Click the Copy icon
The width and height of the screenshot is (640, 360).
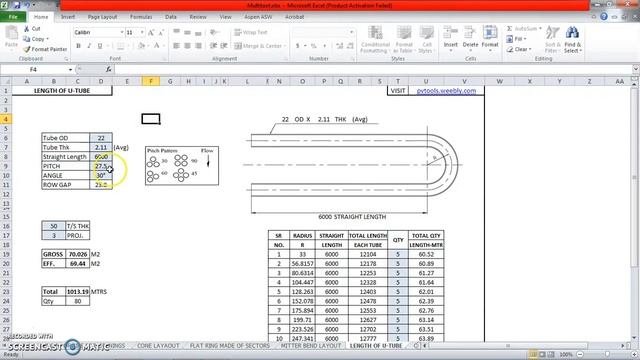click(x=27, y=39)
